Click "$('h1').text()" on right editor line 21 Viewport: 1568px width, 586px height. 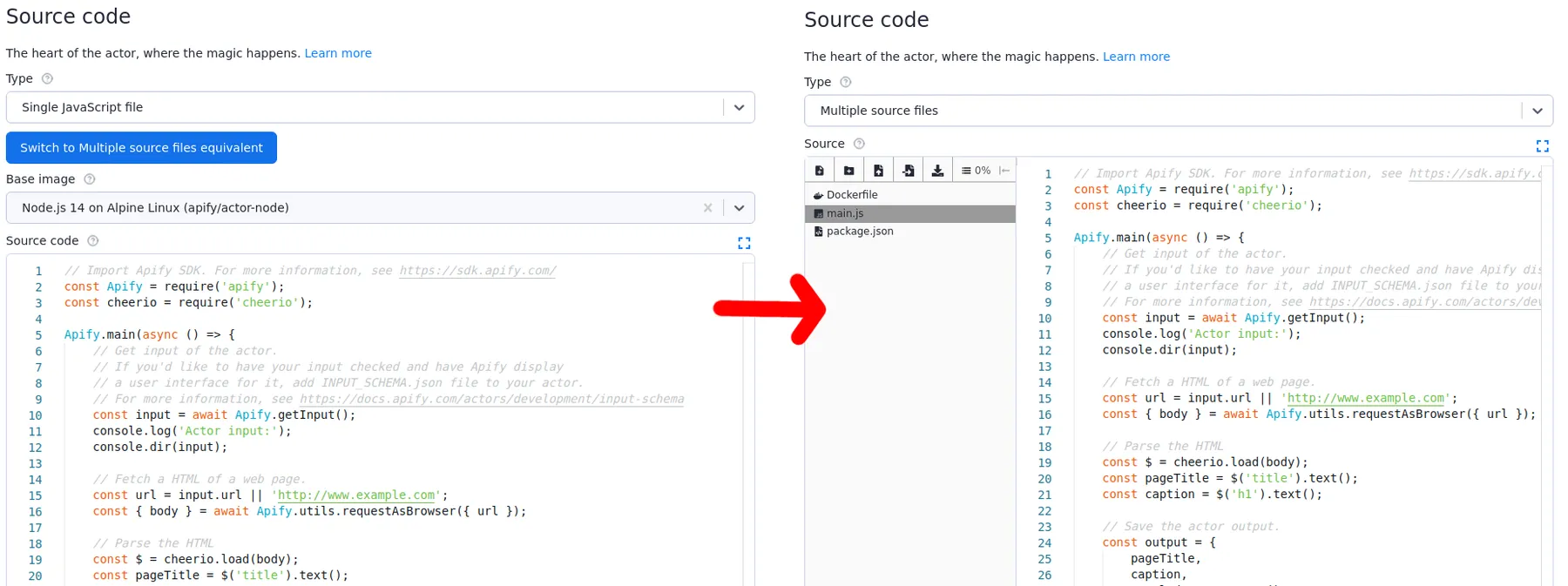pos(1266,495)
